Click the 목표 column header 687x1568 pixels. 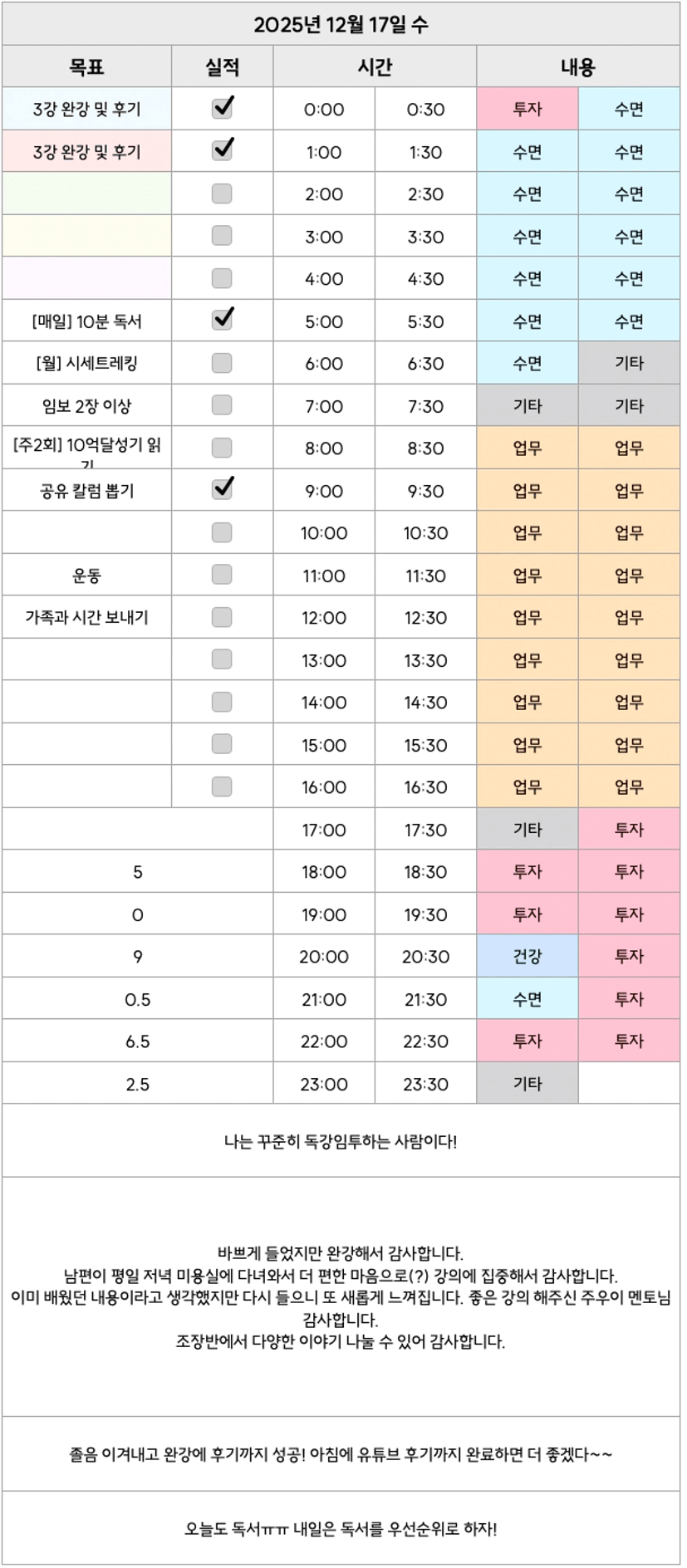86,67
